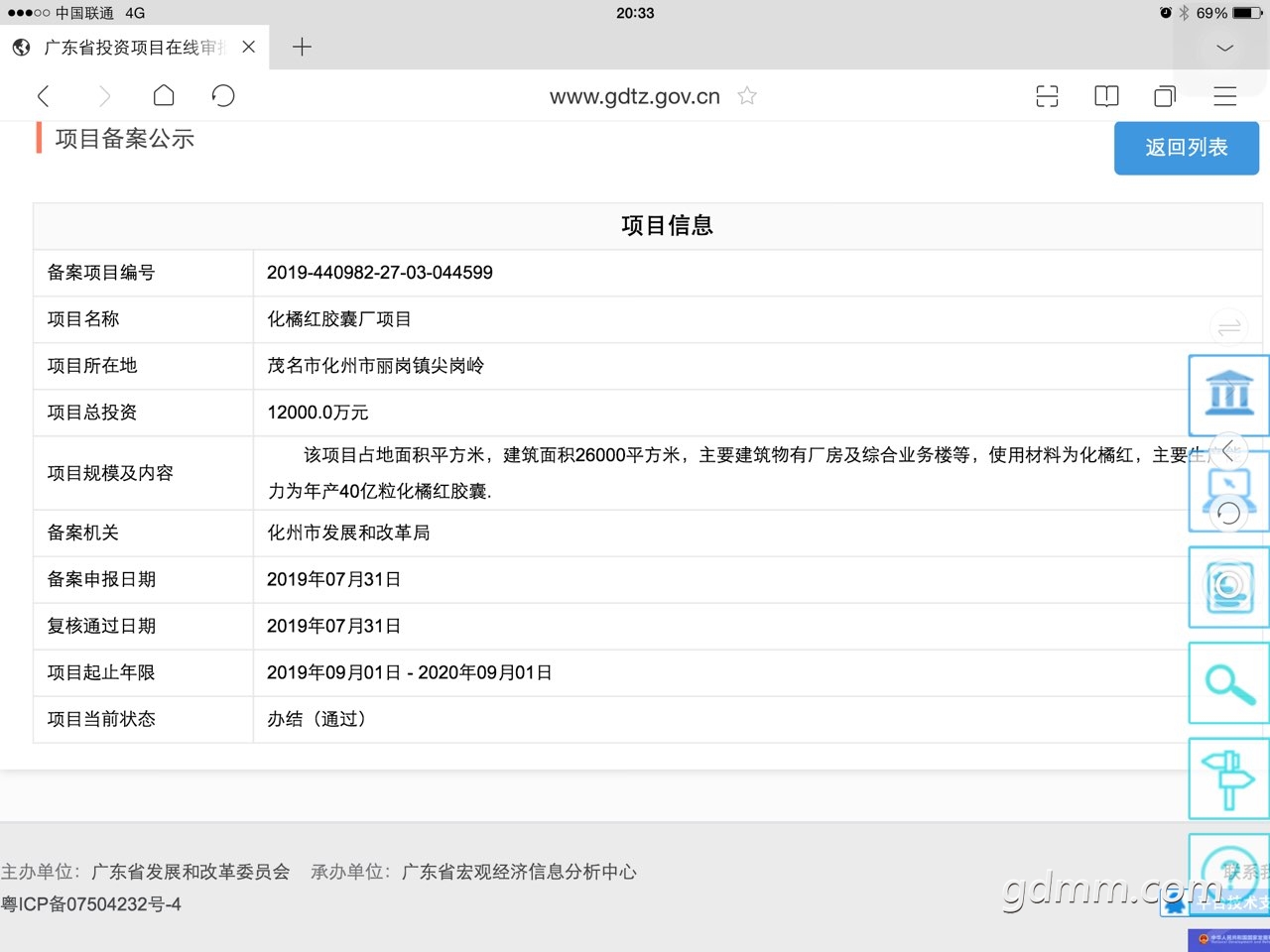Tap the floating left chevron button
The width and height of the screenshot is (1270, 952).
[1229, 451]
